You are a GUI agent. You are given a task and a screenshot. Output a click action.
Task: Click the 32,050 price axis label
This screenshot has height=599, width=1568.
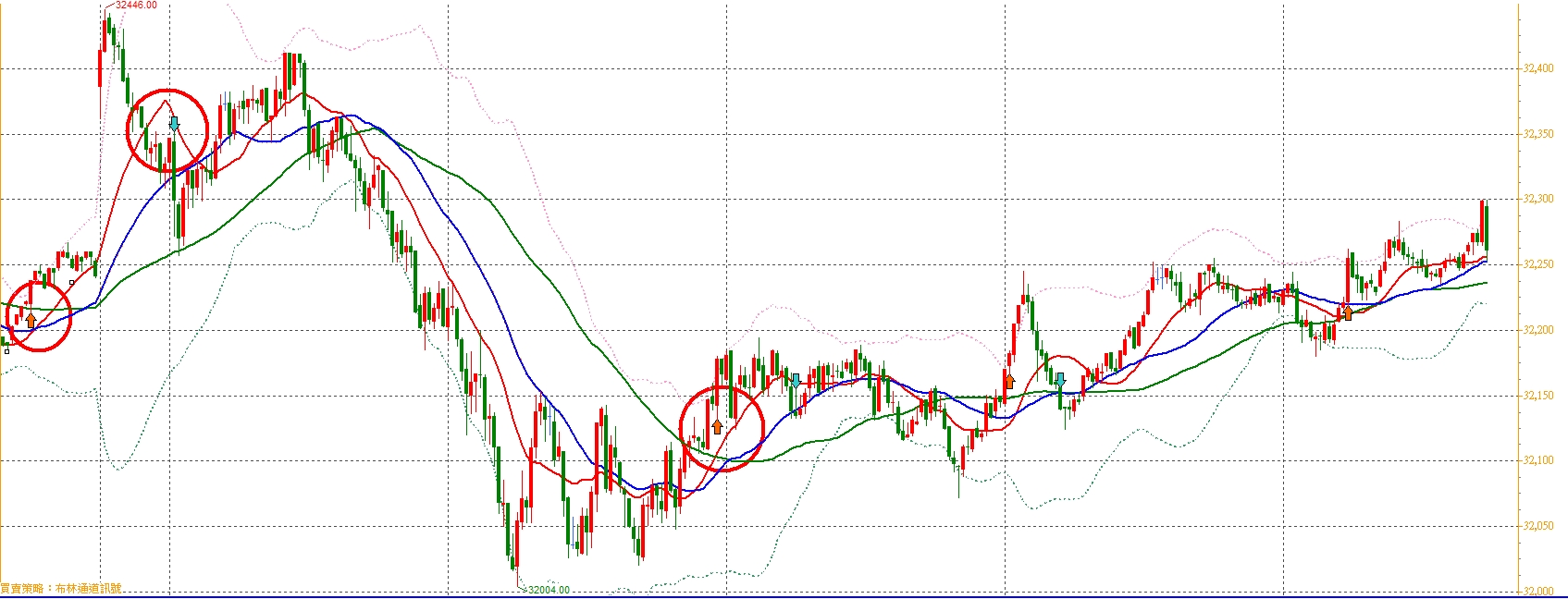(1537, 526)
